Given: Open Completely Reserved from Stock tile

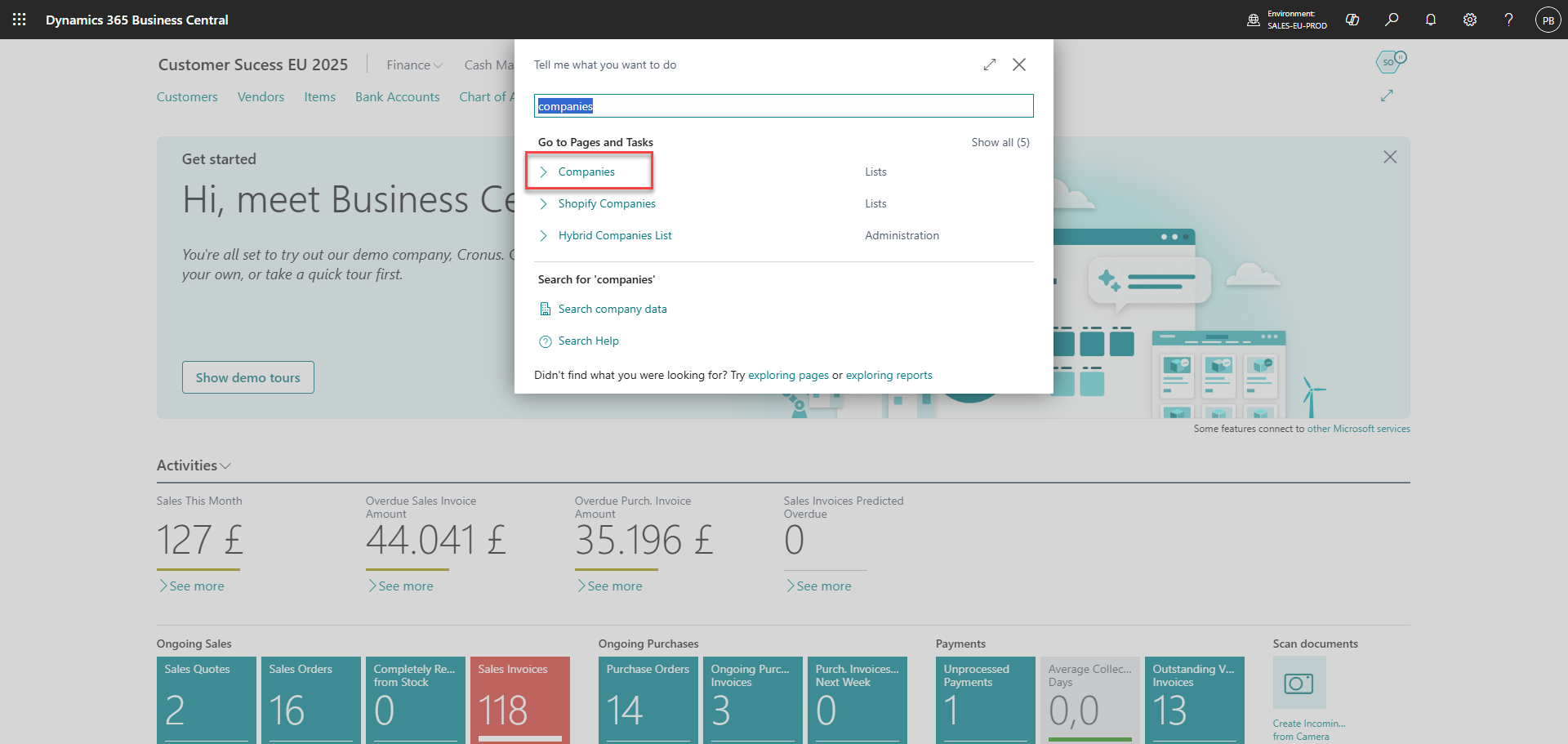Looking at the screenshot, I should pos(416,700).
